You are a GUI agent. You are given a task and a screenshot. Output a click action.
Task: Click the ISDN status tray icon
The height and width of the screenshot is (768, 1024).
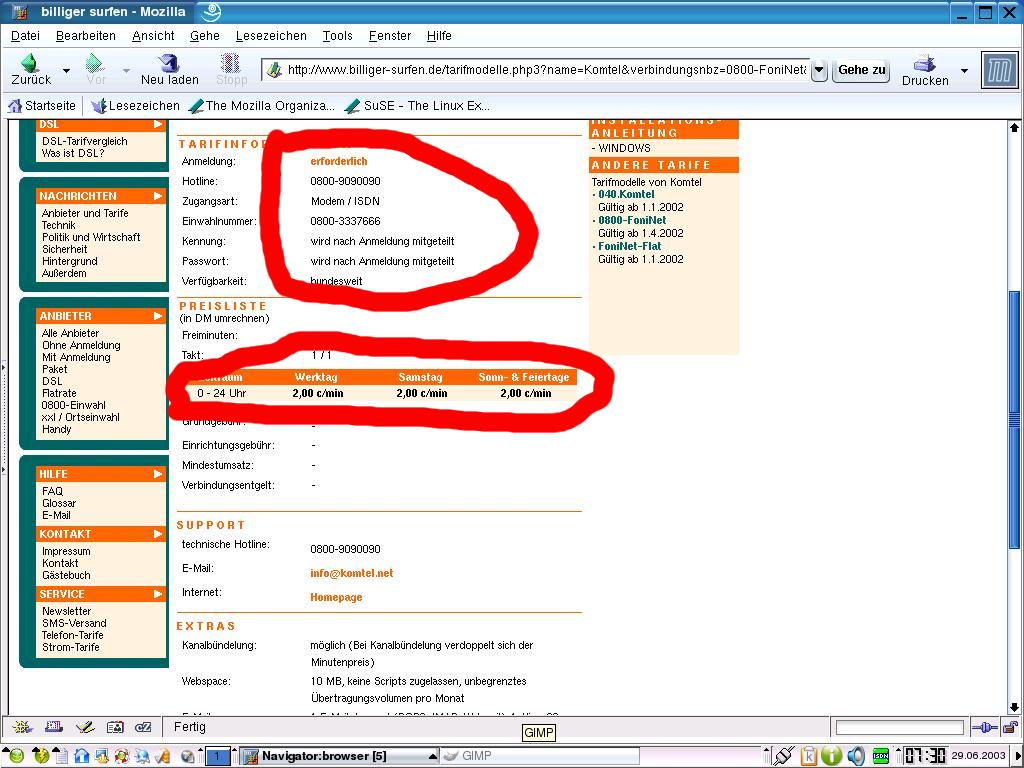(x=880, y=756)
